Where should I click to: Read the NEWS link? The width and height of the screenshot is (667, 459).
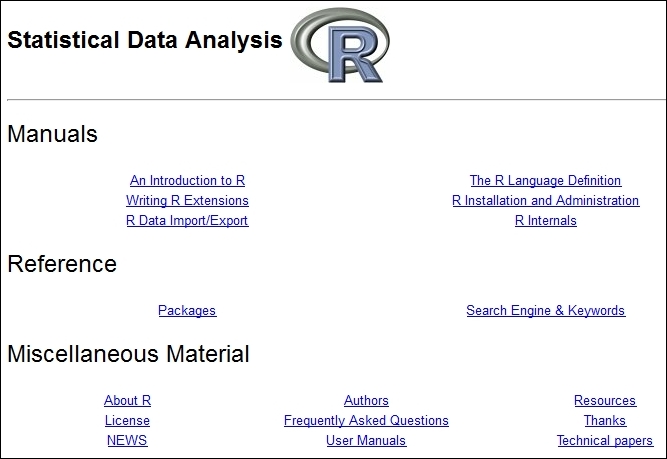click(127, 440)
